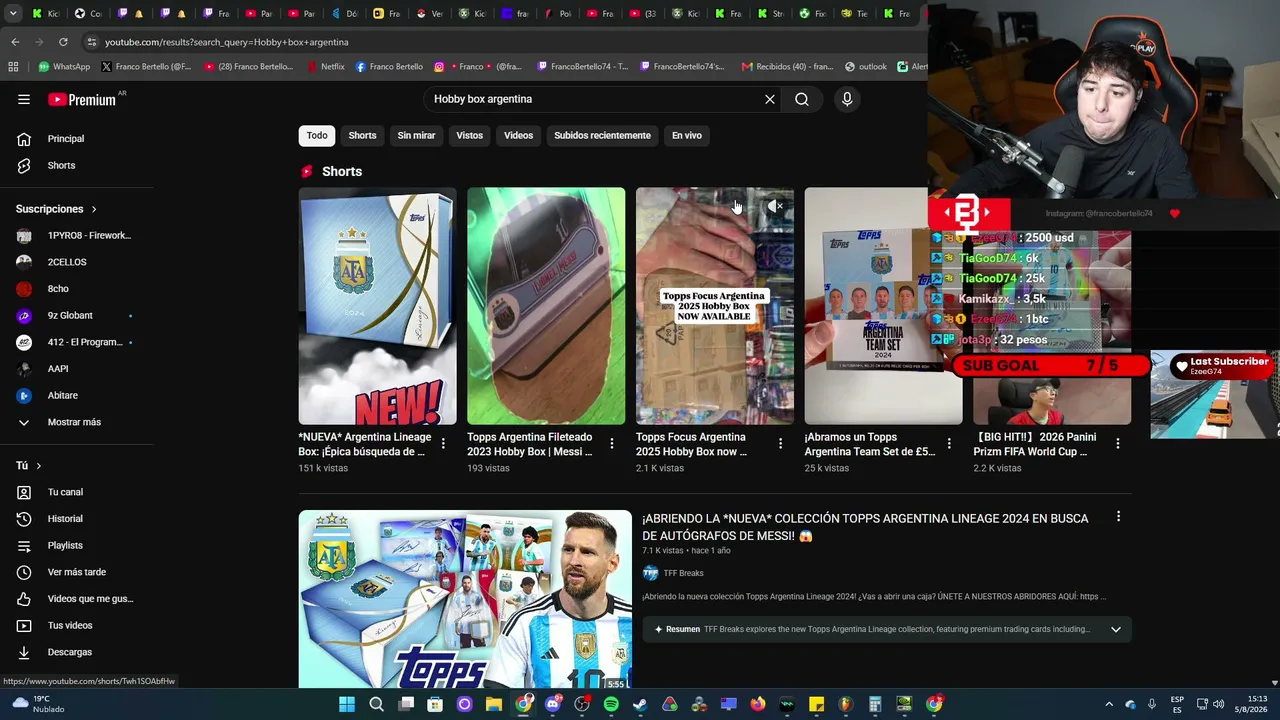The width and height of the screenshot is (1280, 720).
Task: Visit the TFF Breaks channel link
Action: pyautogui.click(x=683, y=573)
